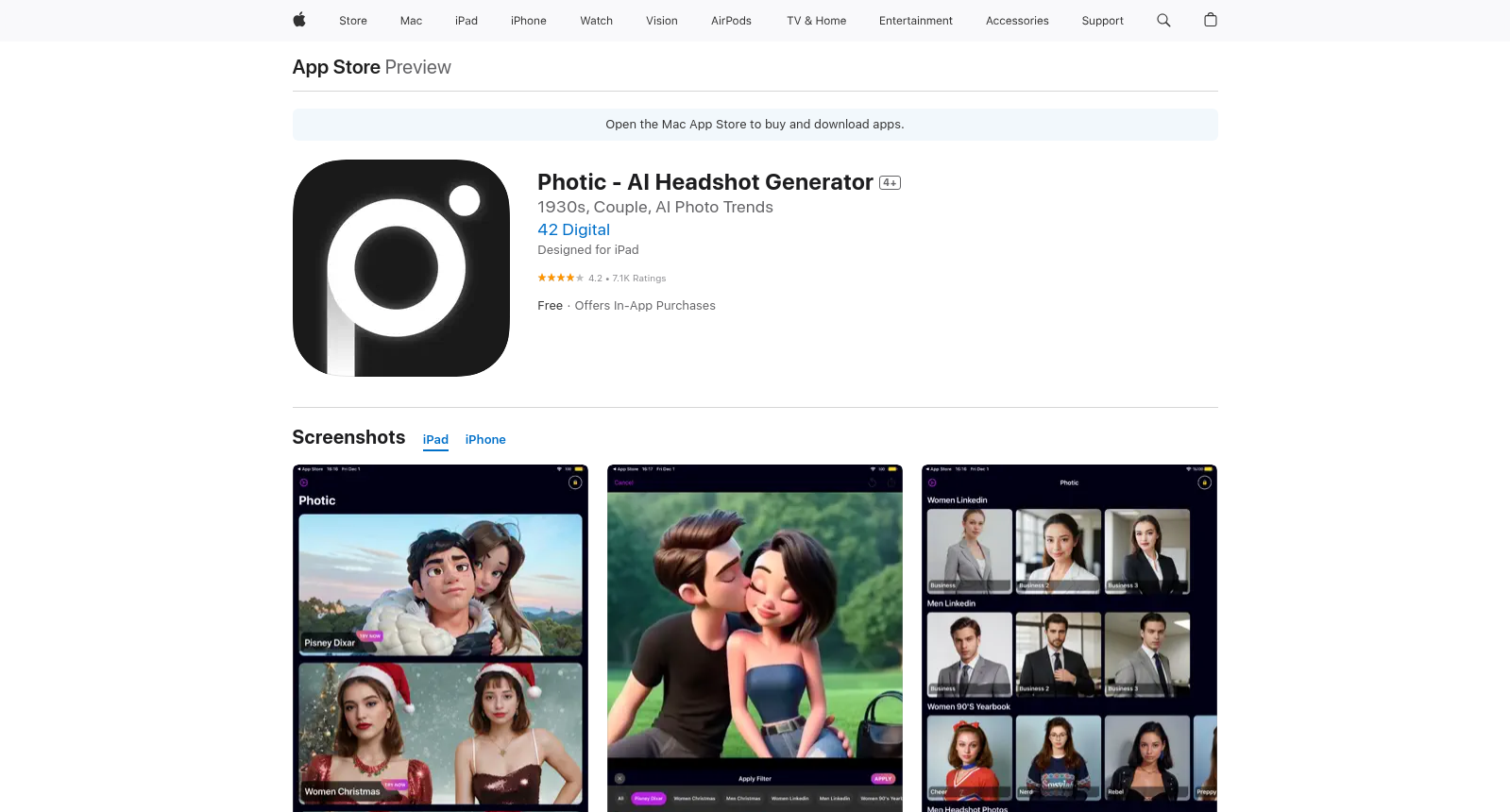The image size is (1510, 812).
Task: Open the Watch menu
Action: coord(597,21)
